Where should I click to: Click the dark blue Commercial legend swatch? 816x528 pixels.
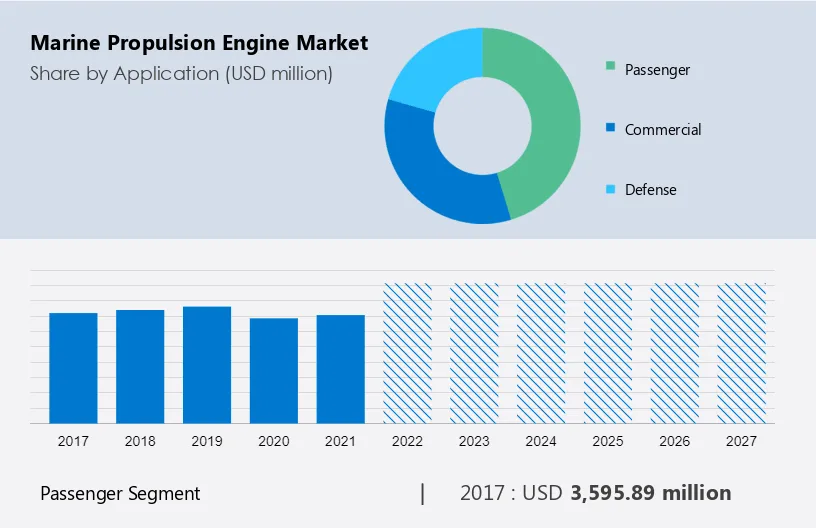point(610,127)
